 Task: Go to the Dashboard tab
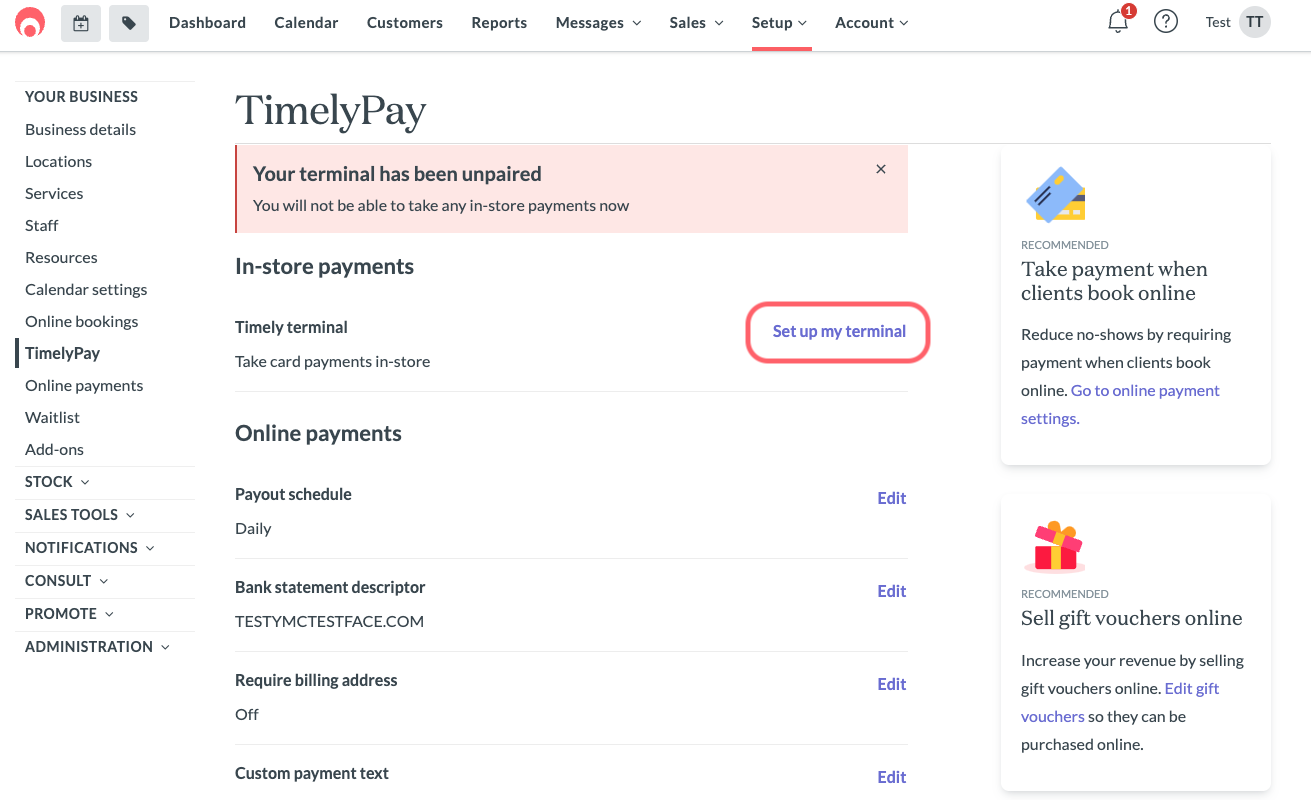coord(207,22)
